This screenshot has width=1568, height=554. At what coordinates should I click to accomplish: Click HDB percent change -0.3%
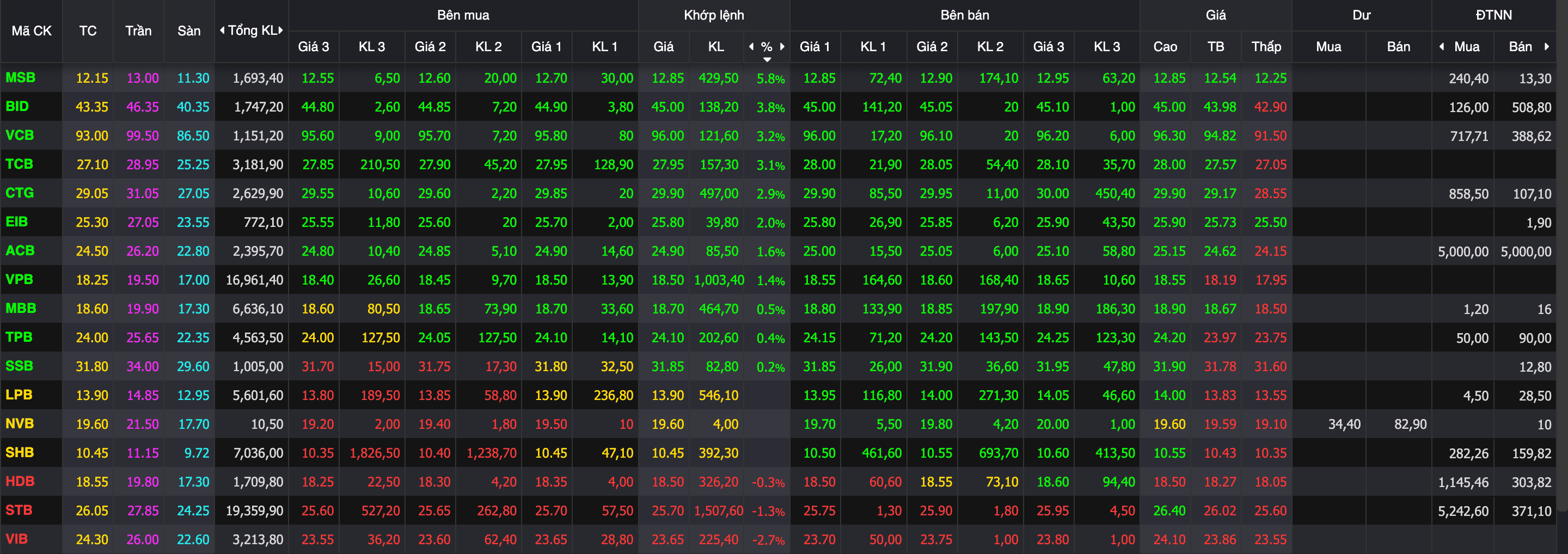click(x=768, y=482)
